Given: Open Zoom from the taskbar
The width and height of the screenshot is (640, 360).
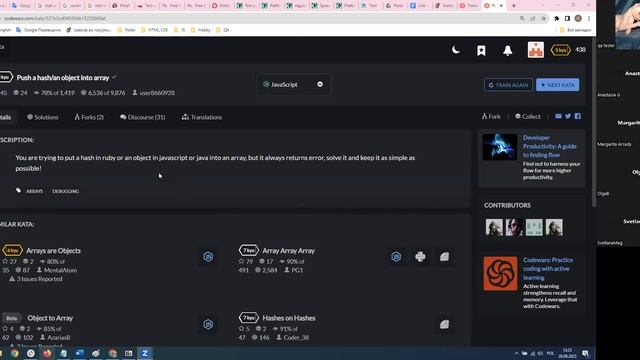Looking at the screenshot, I should [x=144, y=353].
